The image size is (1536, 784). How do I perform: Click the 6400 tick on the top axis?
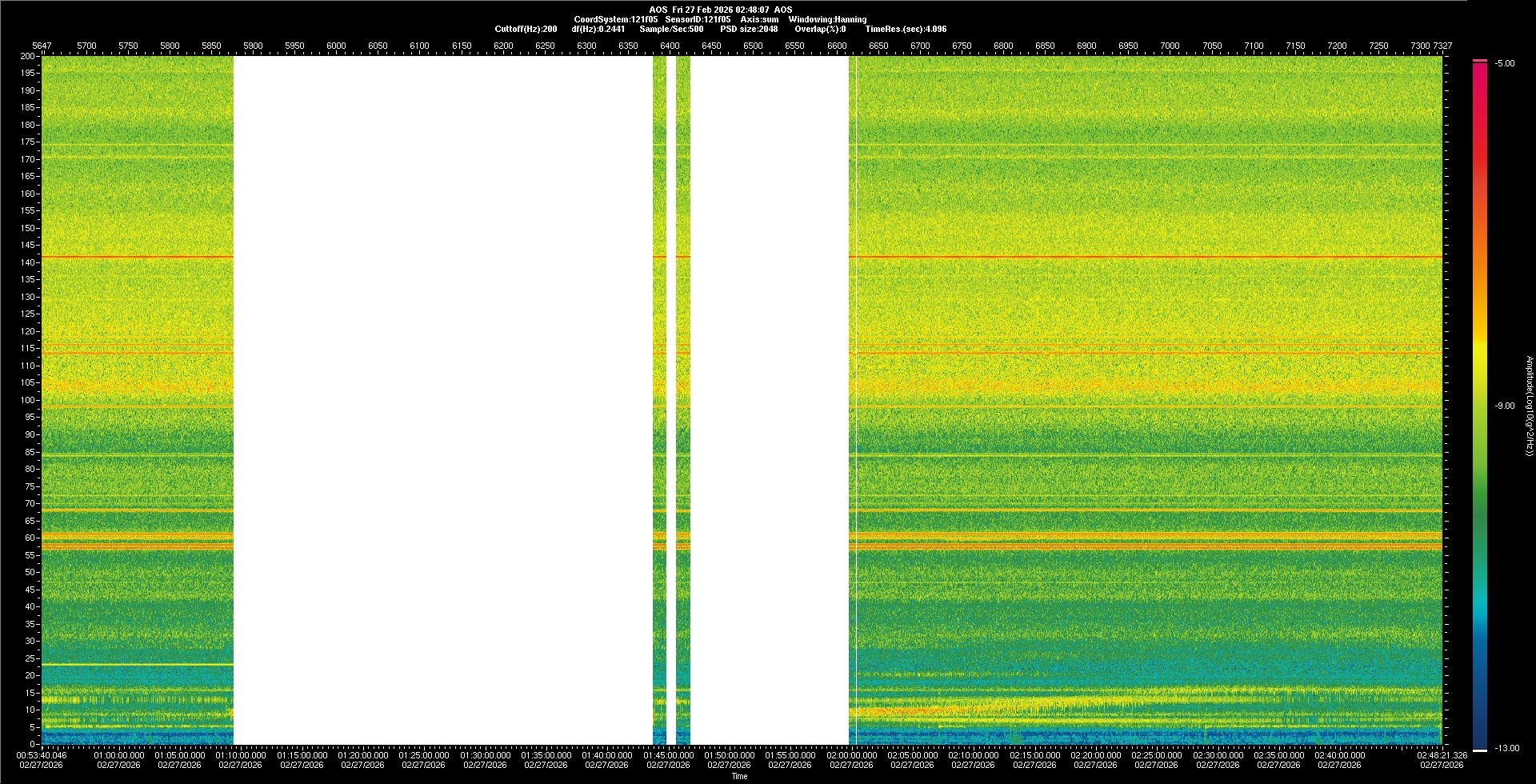tap(670, 46)
